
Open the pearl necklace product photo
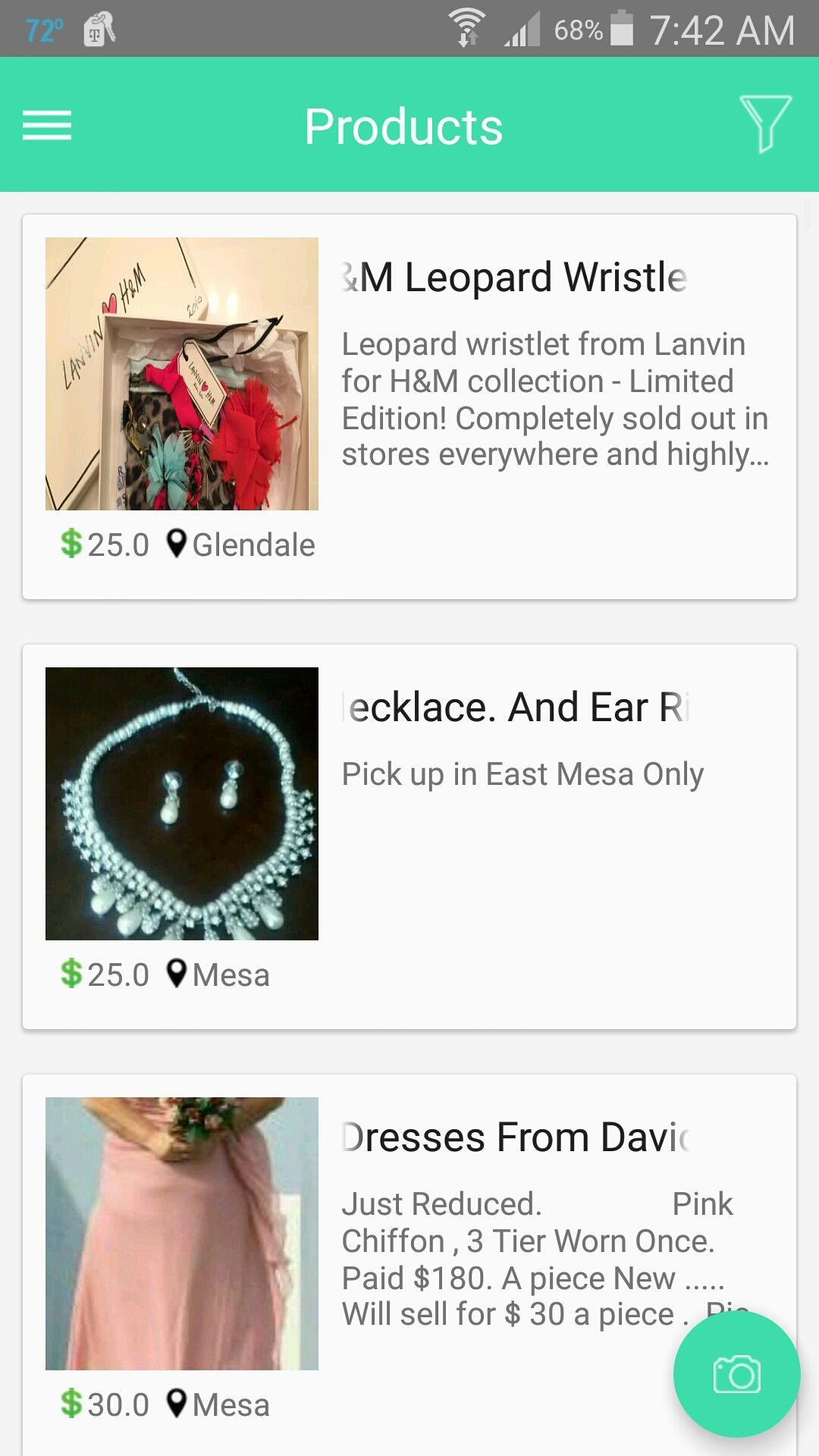(x=182, y=804)
